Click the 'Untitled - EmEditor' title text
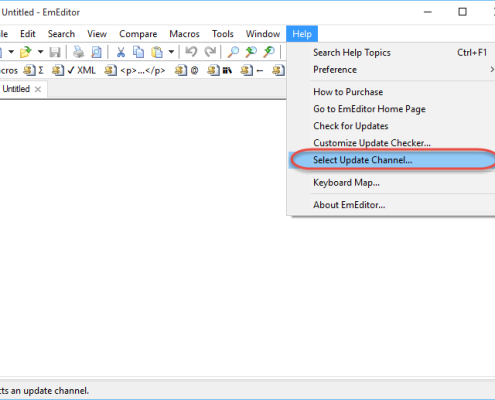The width and height of the screenshot is (495, 400). point(41,12)
